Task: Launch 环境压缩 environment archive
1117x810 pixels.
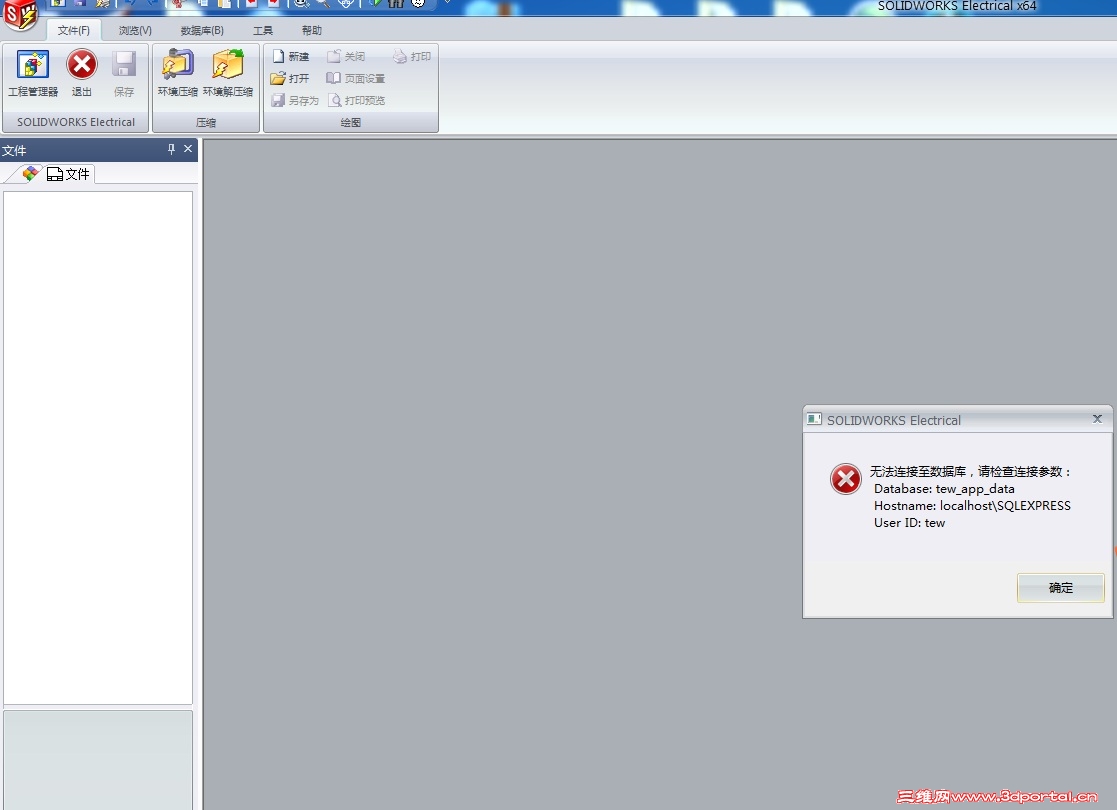Action: 177,73
